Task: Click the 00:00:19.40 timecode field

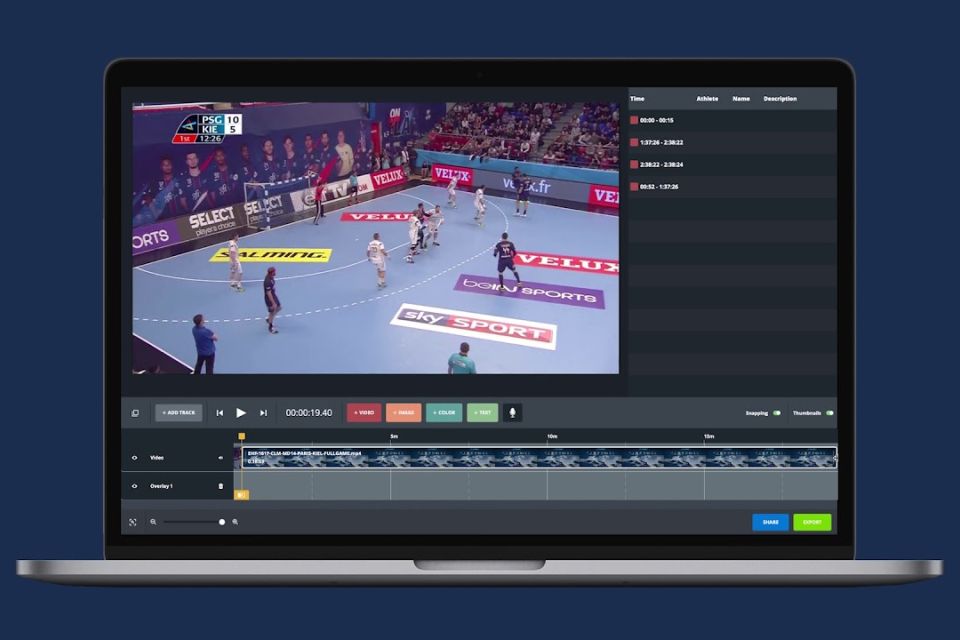Action: point(309,413)
